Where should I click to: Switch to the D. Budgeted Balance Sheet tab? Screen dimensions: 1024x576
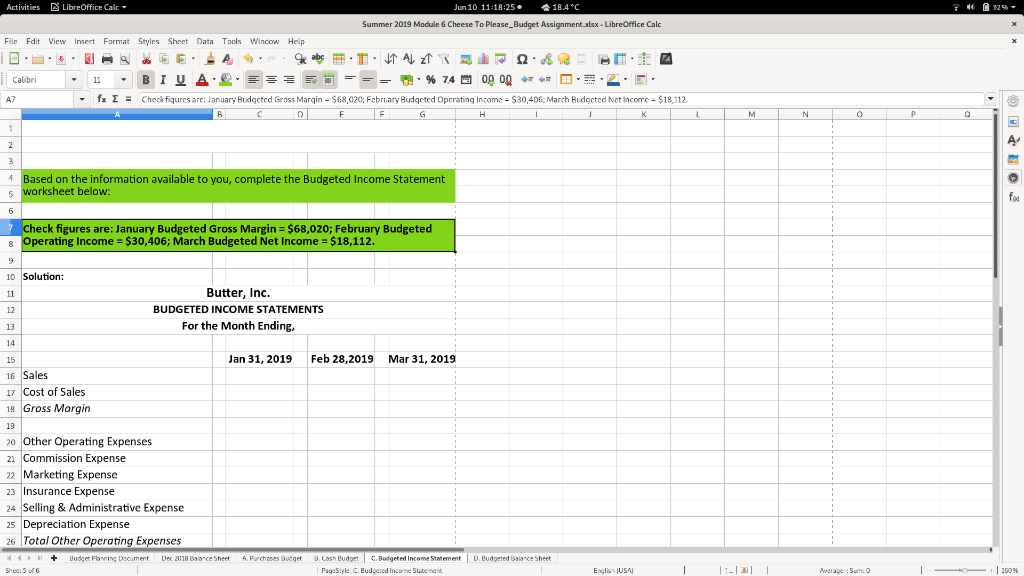[512, 558]
